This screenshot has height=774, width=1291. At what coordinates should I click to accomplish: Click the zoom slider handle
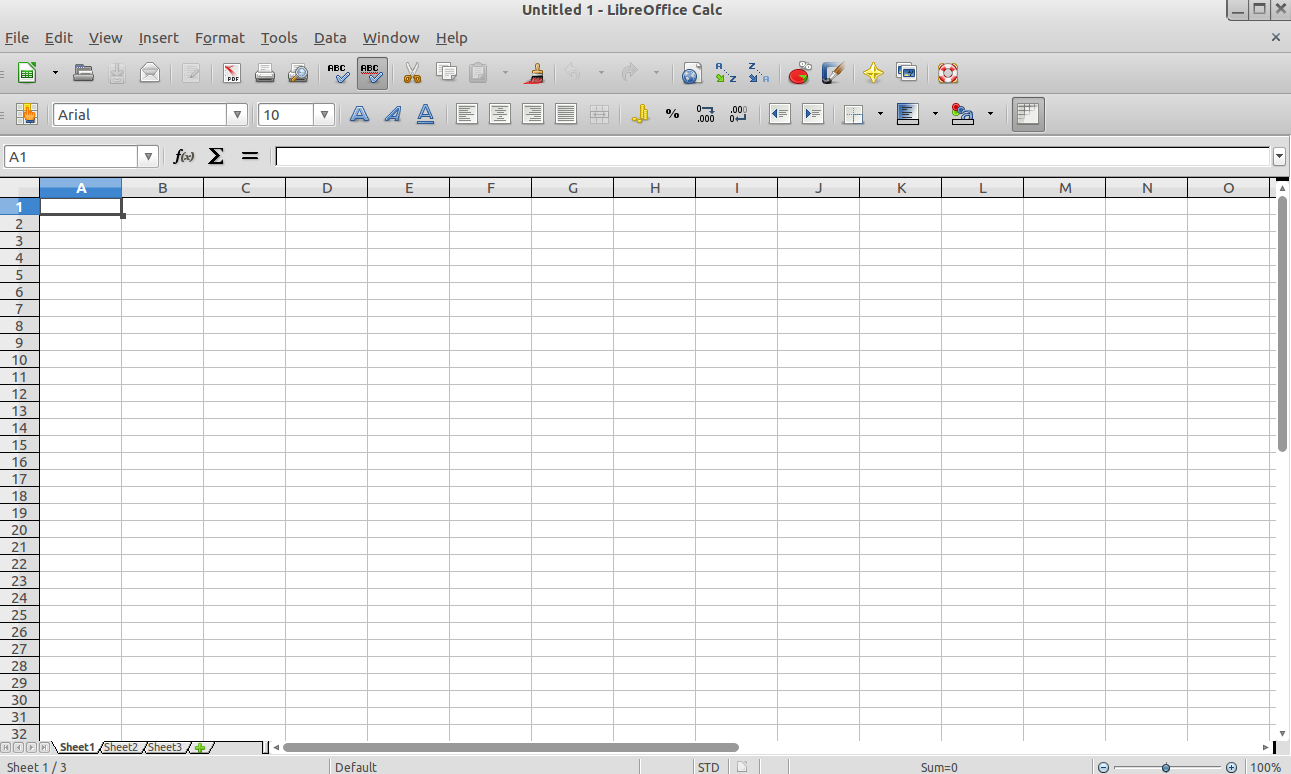click(x=1166, y=767)
